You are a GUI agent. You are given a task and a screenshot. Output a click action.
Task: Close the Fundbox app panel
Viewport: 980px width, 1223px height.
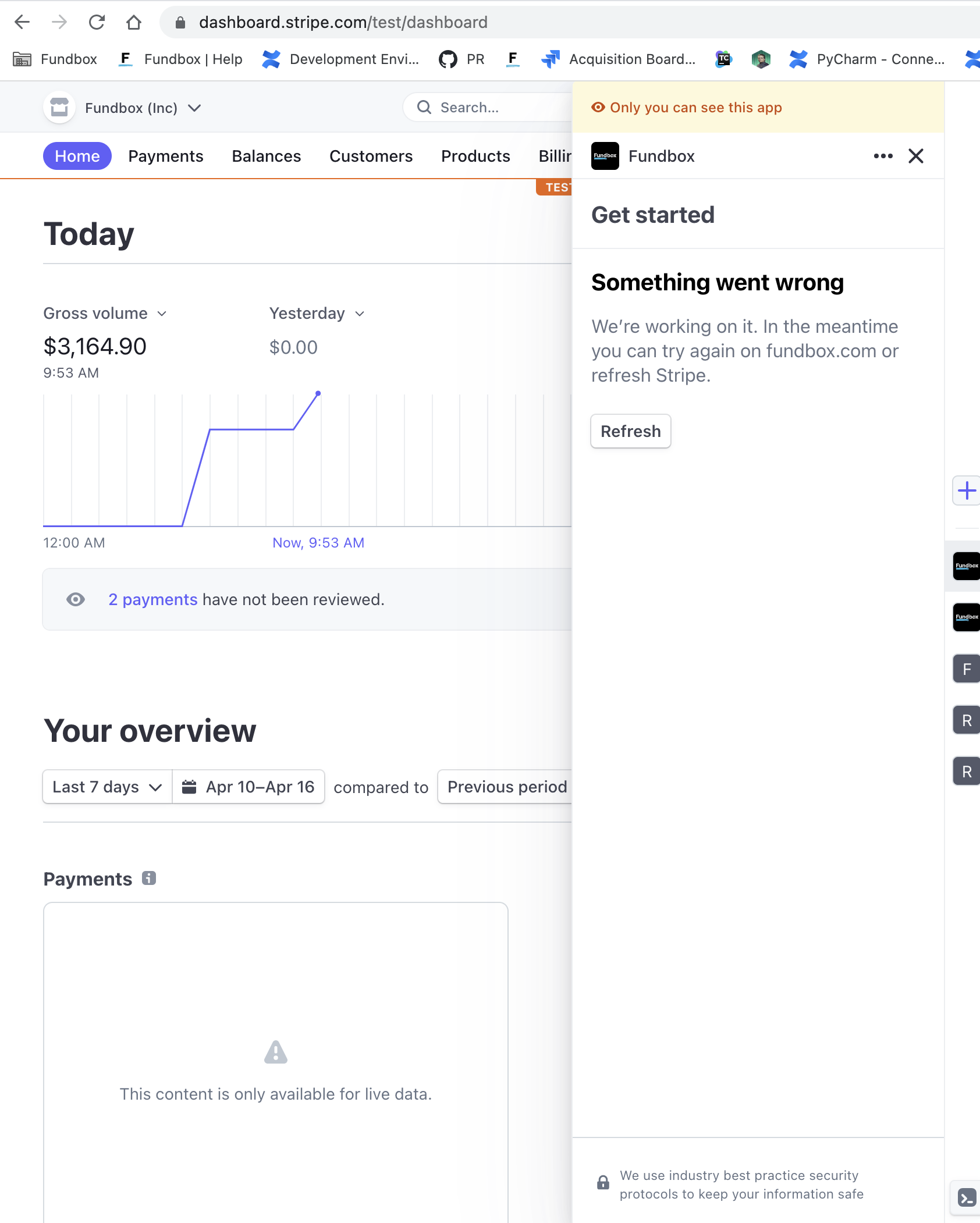[916, 156]
